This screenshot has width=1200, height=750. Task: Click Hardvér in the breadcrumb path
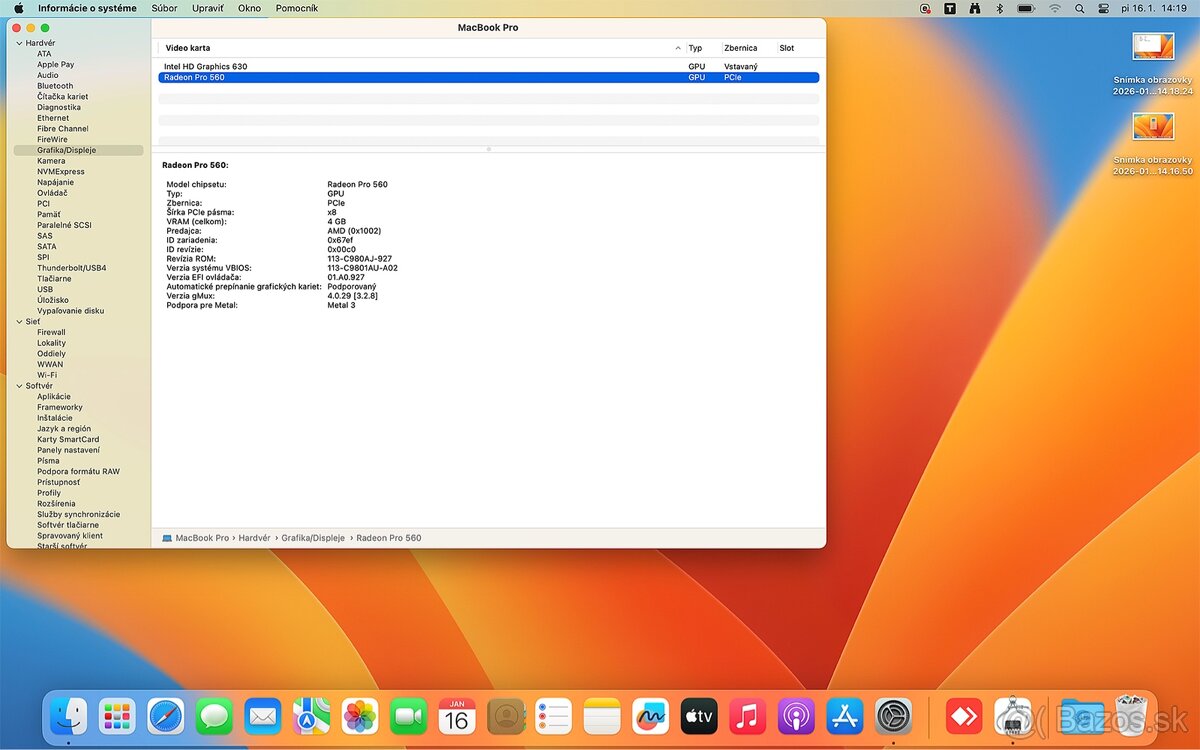pos(255,537)
